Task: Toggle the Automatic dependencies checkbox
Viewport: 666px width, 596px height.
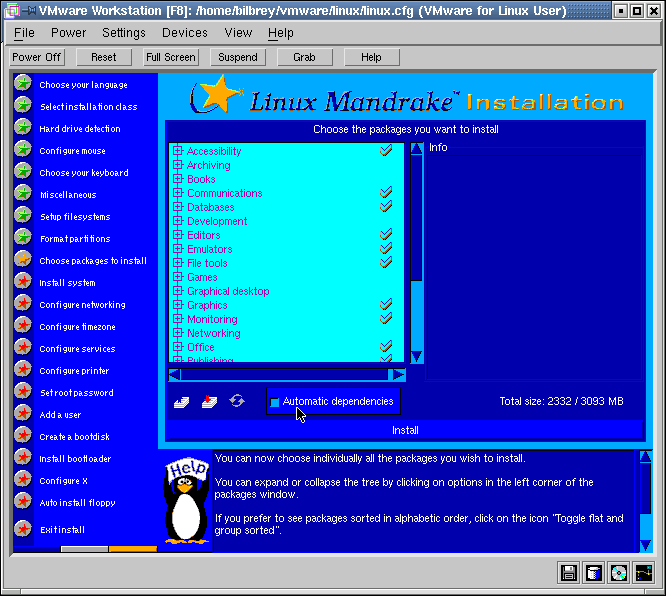Action: [275, 402]
